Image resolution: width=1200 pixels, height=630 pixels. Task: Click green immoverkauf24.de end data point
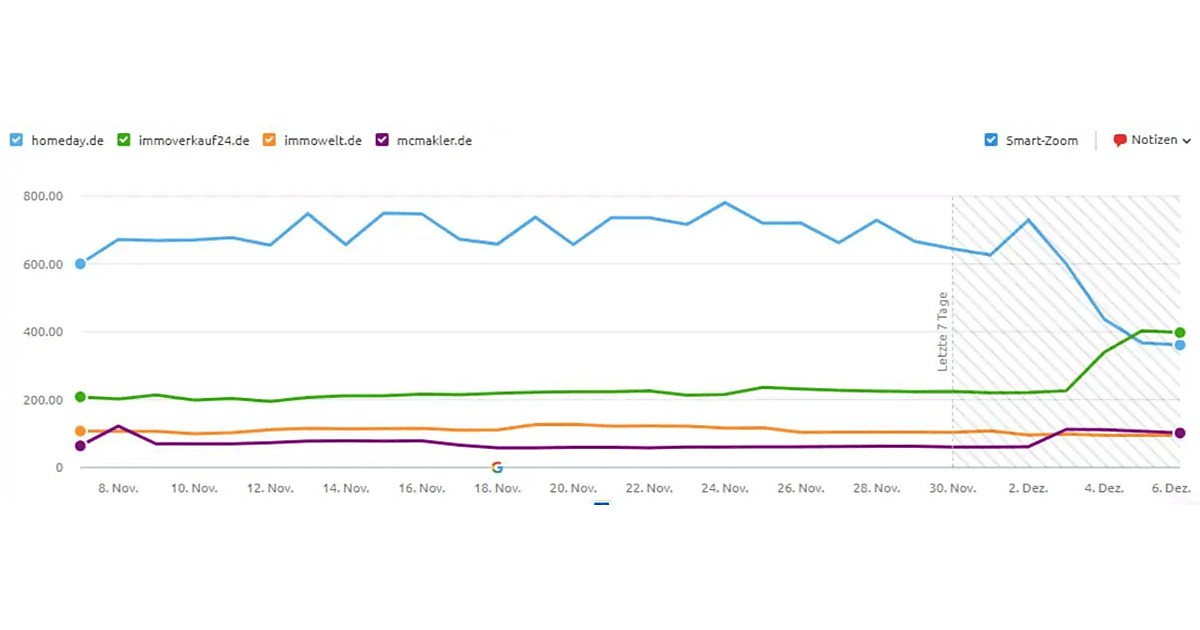click(1180, 333)
